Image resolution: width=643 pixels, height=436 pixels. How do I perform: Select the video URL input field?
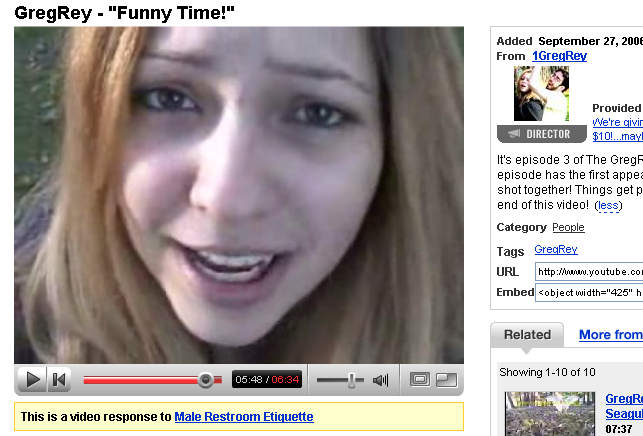589,272
